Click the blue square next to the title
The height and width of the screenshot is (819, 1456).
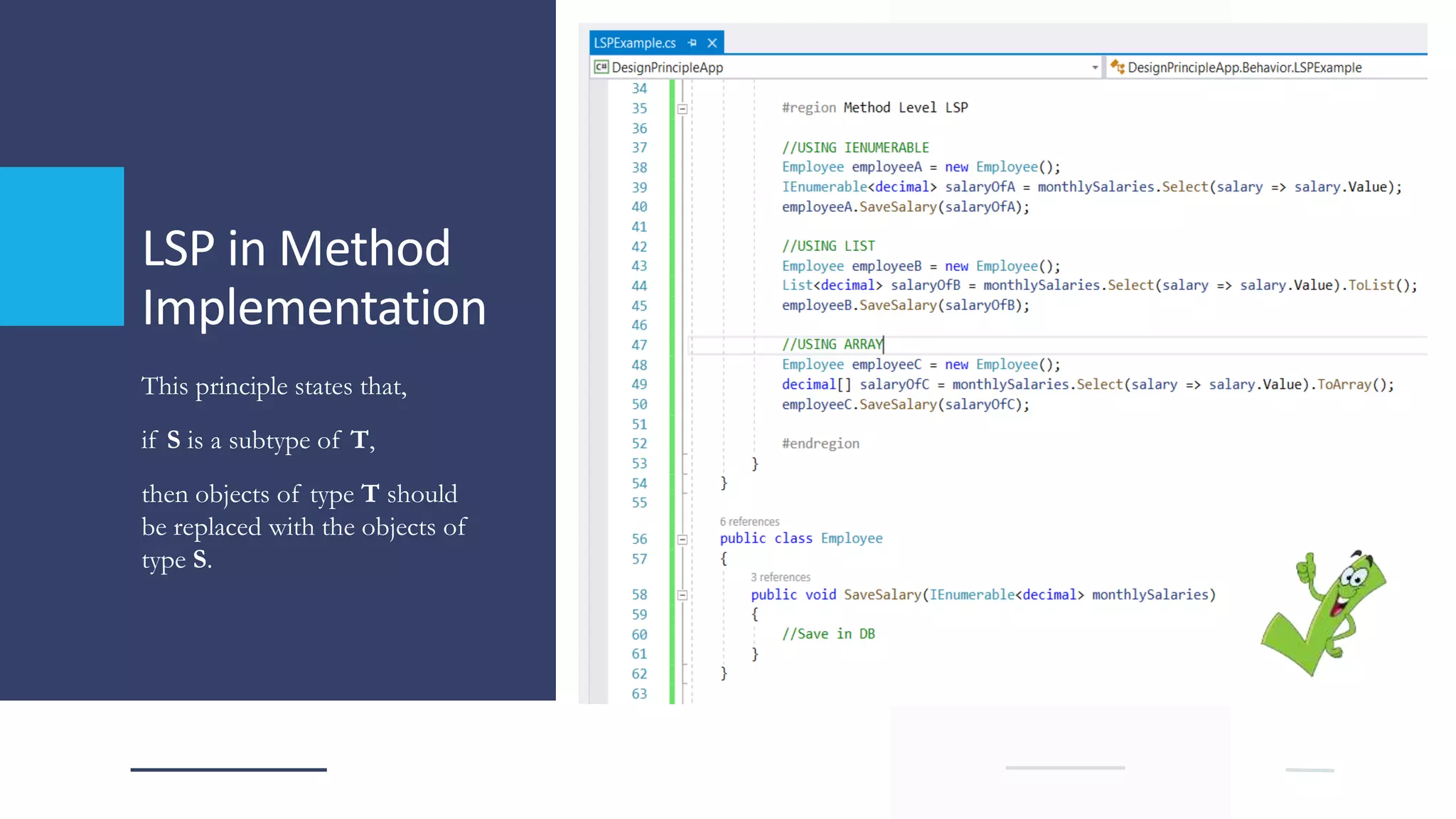click(62, 246)
